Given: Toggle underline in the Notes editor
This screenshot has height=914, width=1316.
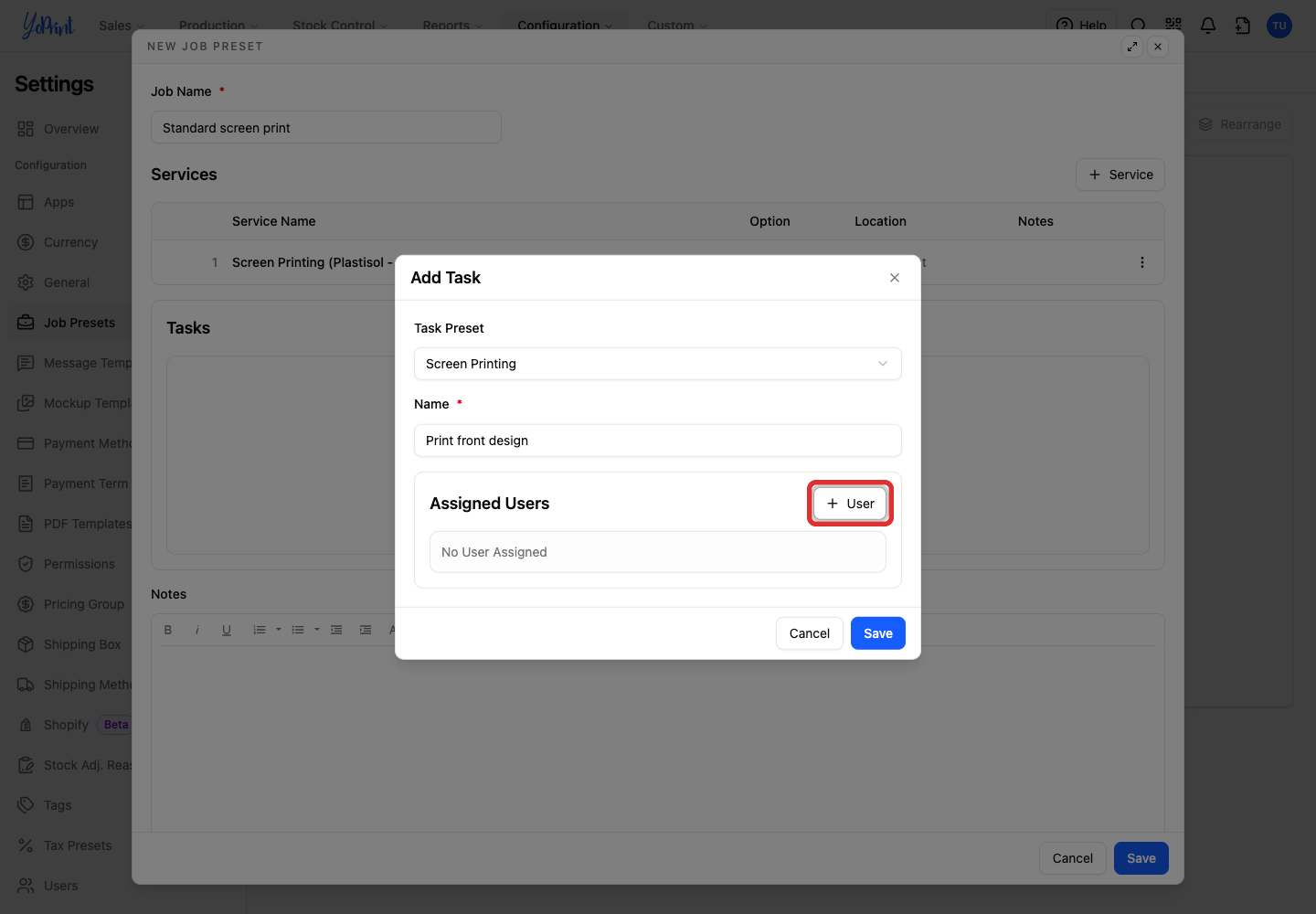Looking at the screenshot, I should coord(227,630).
